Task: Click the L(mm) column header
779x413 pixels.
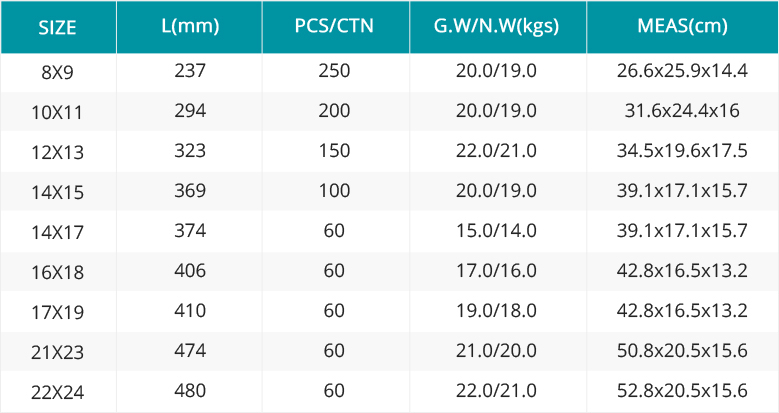Action: tap(189, 27)
